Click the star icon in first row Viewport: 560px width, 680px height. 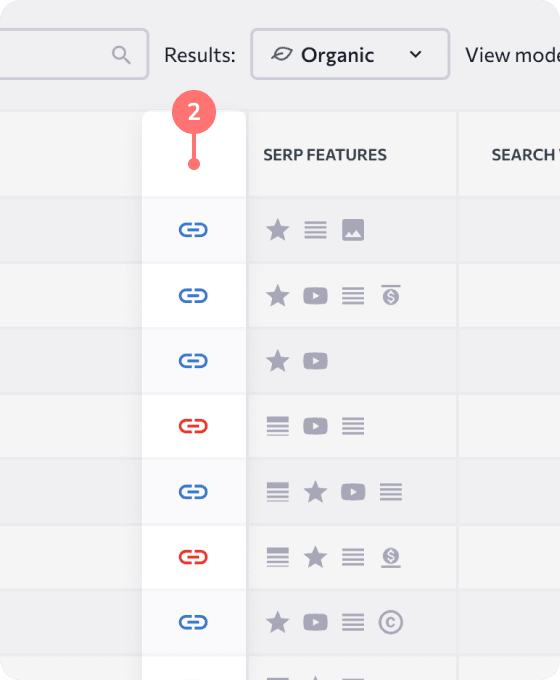278,230
